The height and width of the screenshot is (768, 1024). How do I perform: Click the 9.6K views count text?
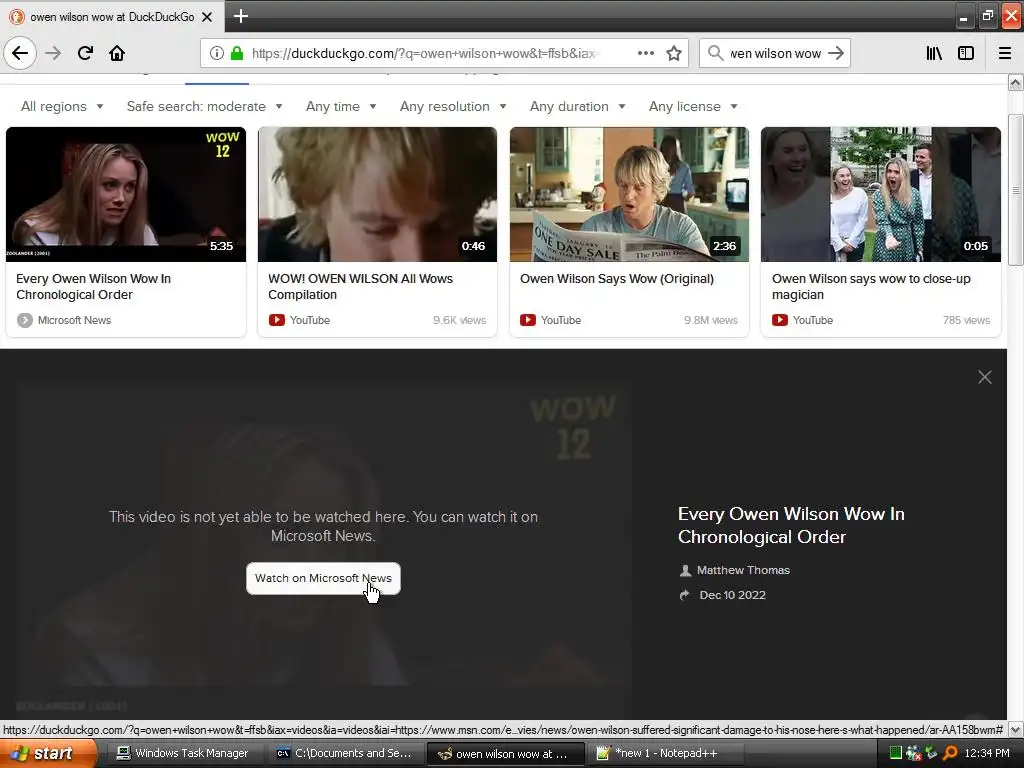click(460, 320)
